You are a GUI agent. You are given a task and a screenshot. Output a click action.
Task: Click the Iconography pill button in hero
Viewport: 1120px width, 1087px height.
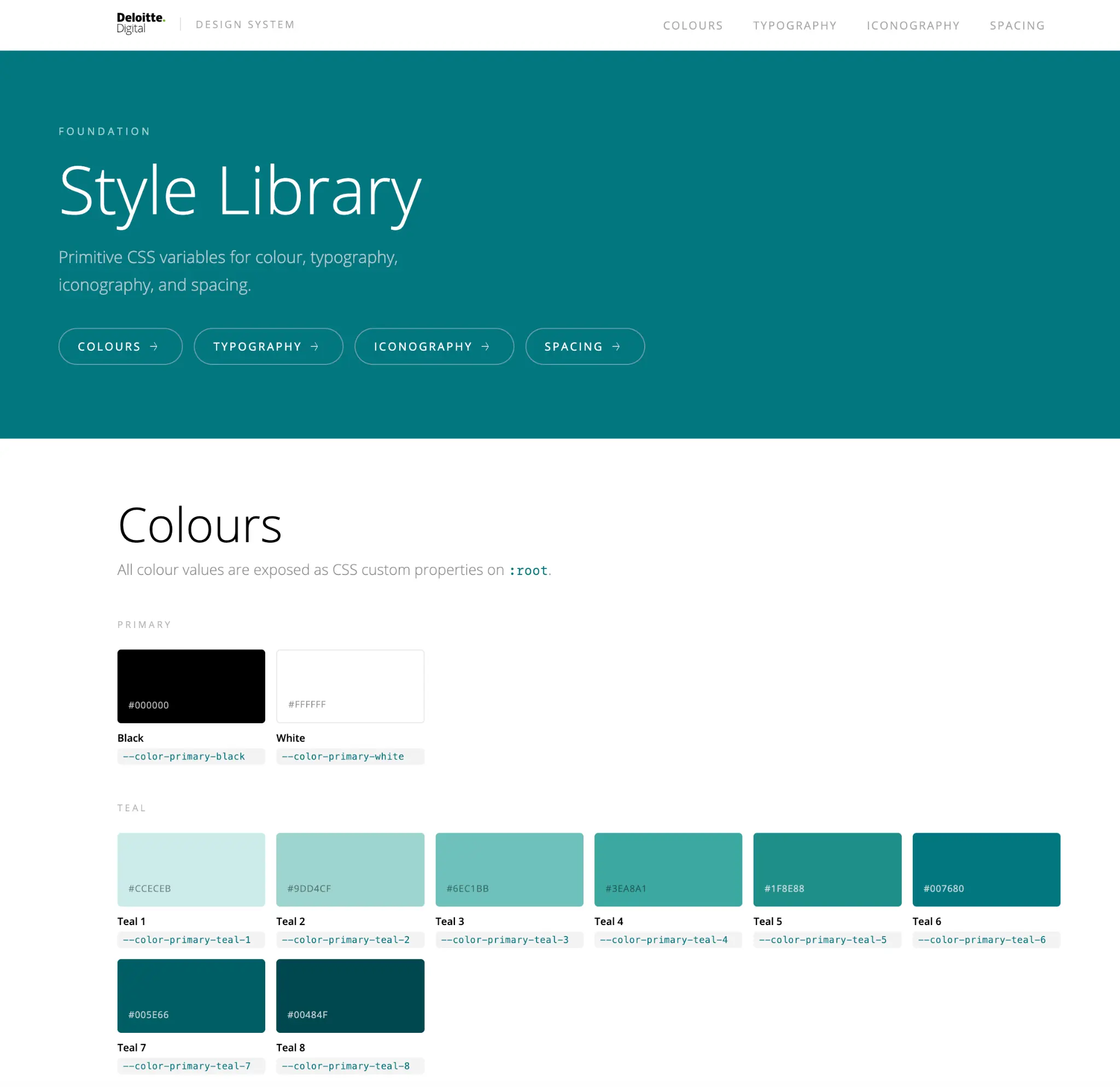coord(434,346)
